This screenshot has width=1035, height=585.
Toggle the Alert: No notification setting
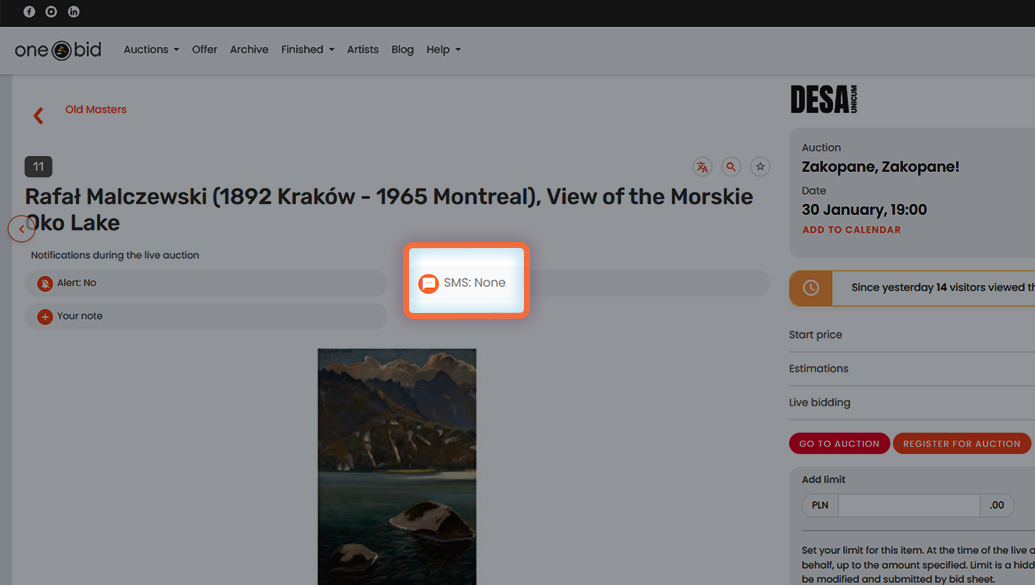point(206,283)
